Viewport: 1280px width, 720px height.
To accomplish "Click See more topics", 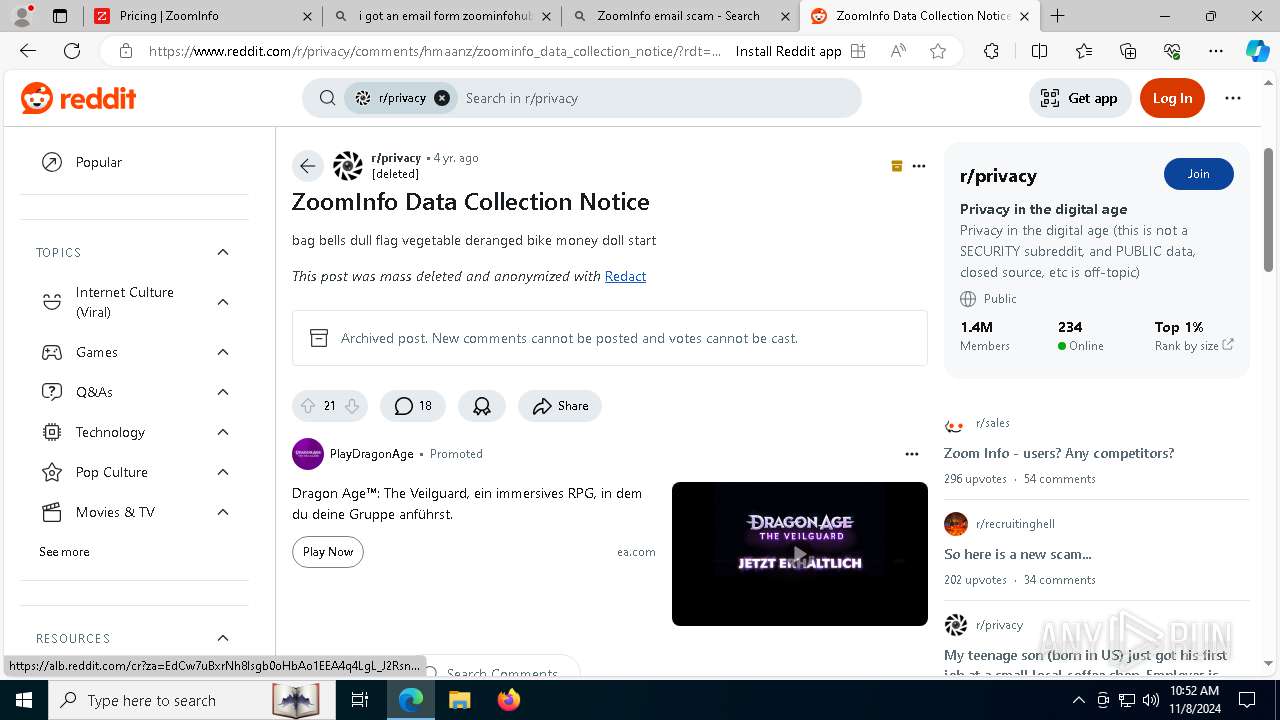I will (x=64, y=552).
